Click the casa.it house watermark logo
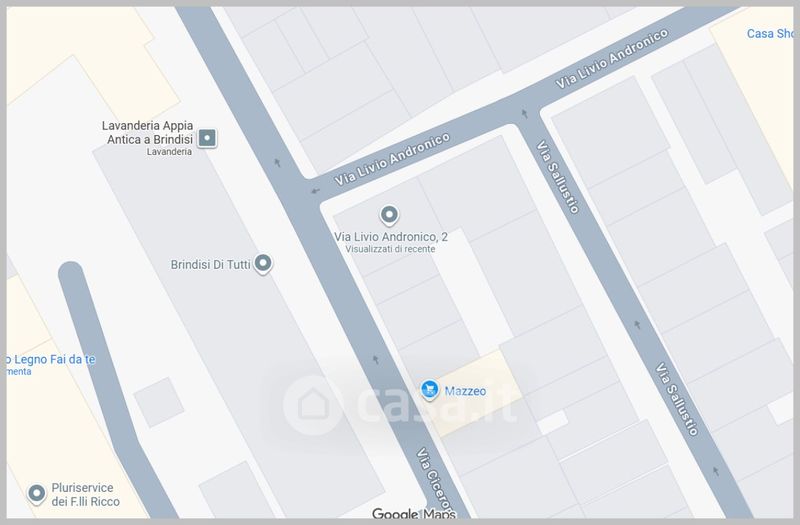The height and width of the screenshot is (525, 800). click(x=313, y=405)
